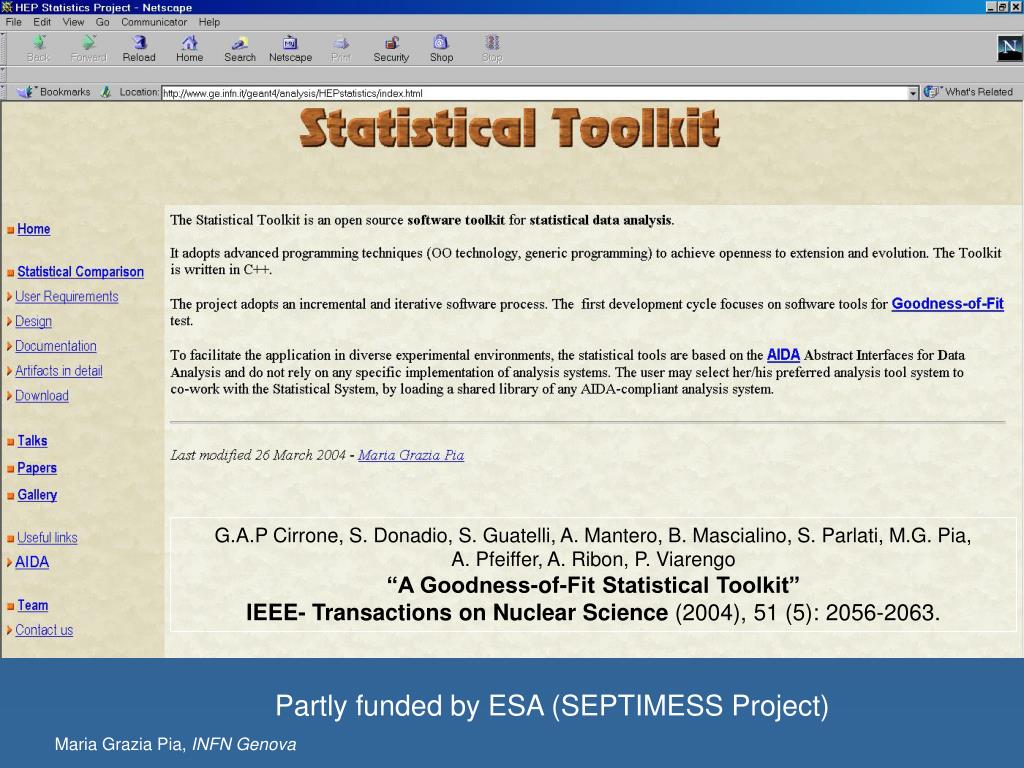Open the View menu

[73, 22]
